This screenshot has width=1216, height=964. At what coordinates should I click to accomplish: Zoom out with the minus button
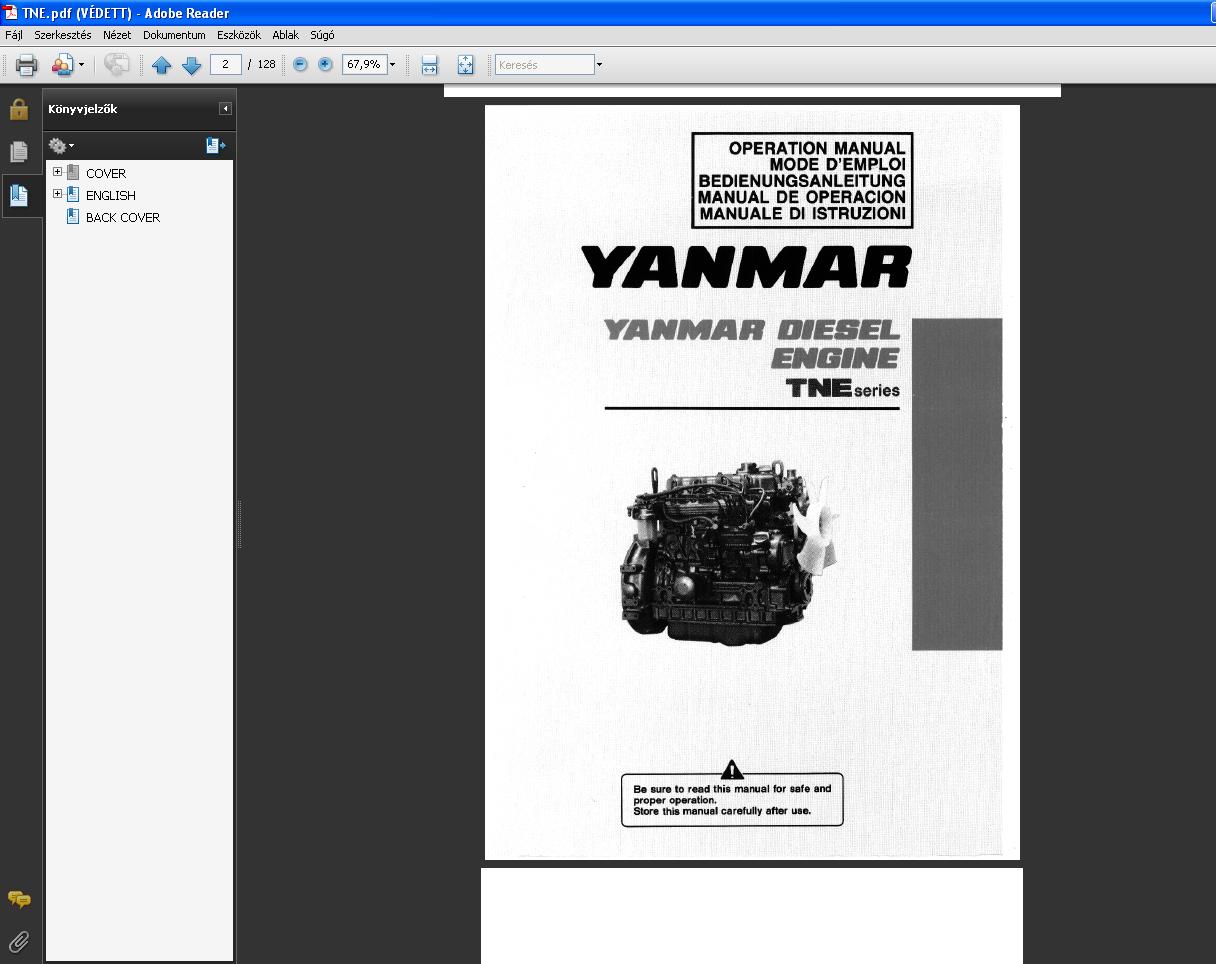(300, 64)
